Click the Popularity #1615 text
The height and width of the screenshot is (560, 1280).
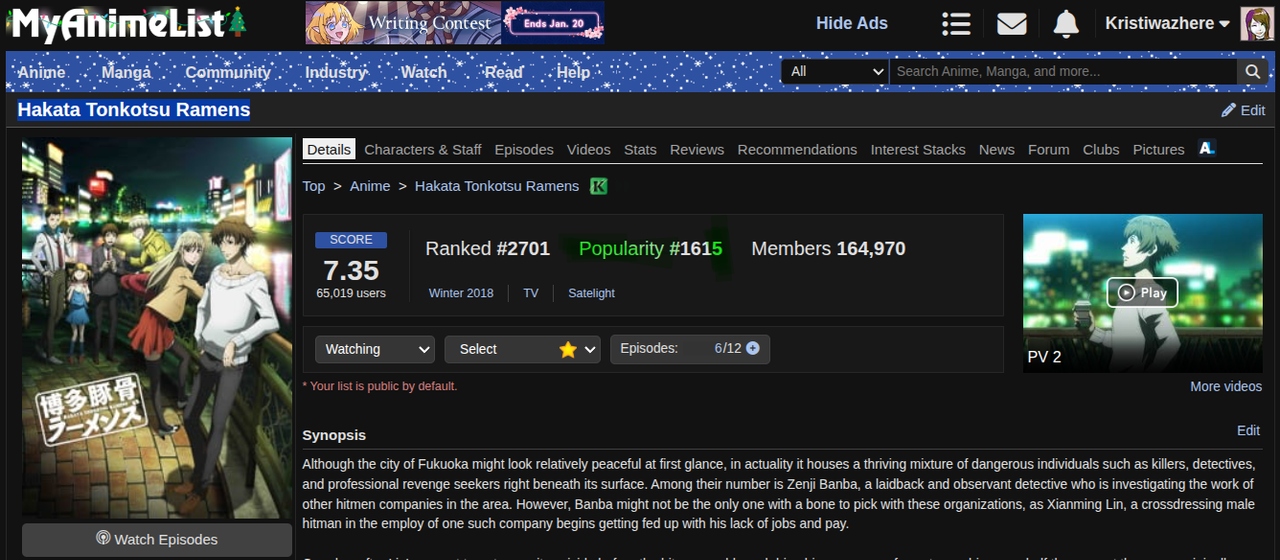pyautogui.click(x=651, y=249)
